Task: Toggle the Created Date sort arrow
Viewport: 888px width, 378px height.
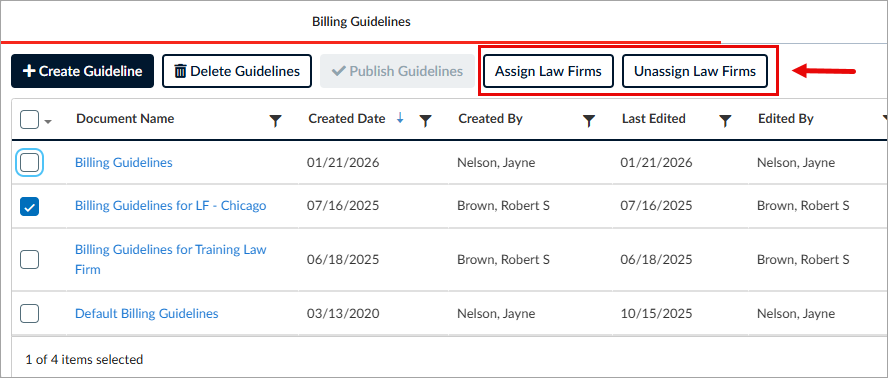Action: click(x=400, y=118)
